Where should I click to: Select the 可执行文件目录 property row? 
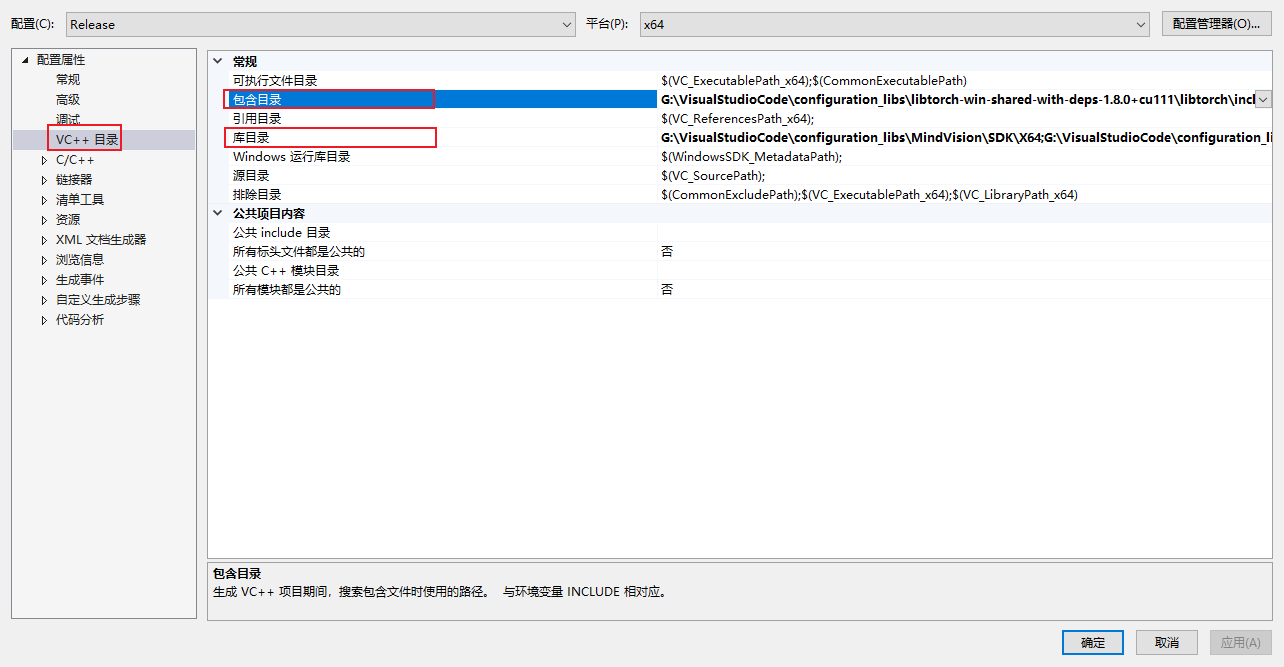[x=740, y=80]
